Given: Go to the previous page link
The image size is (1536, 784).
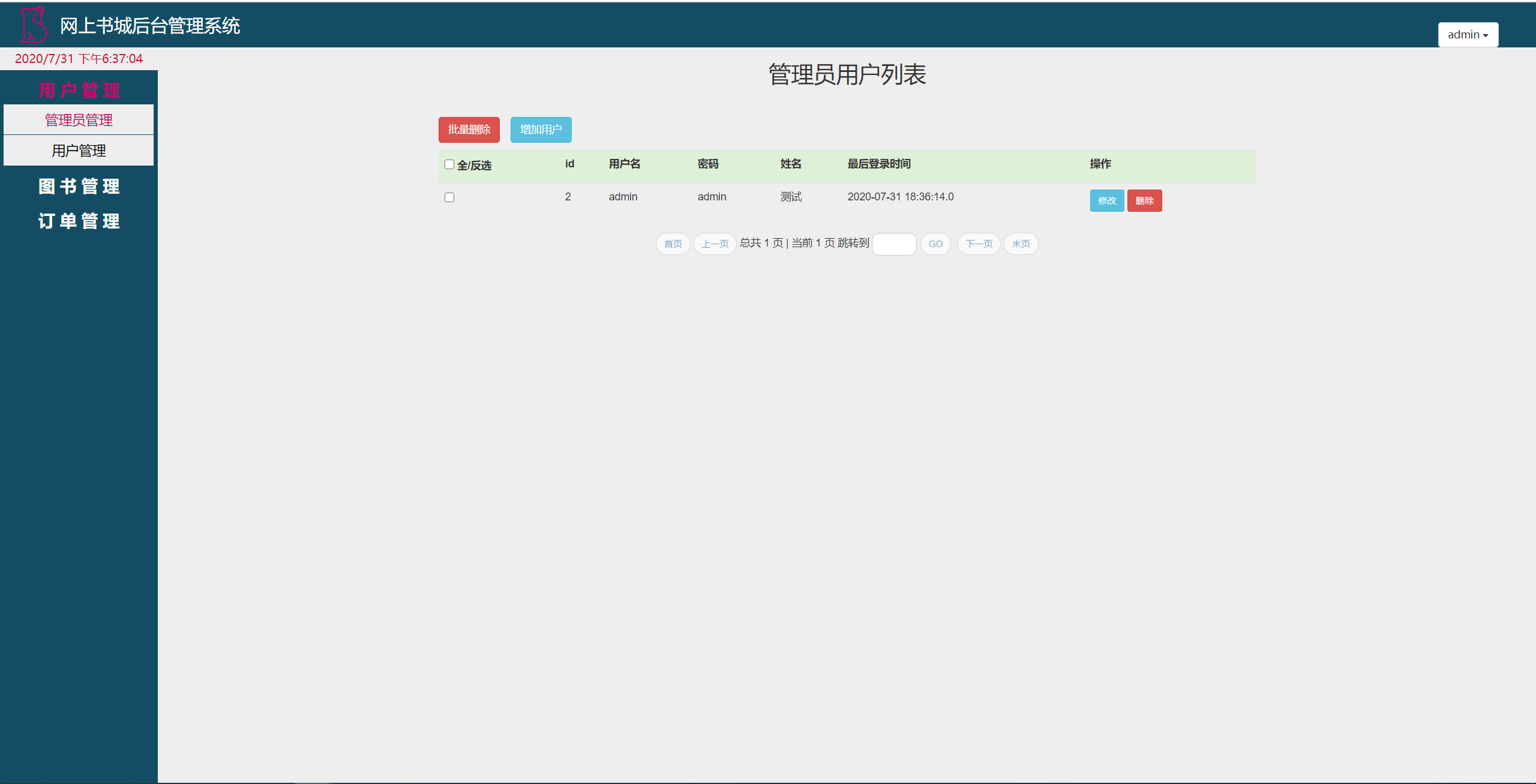Looking at the screenshot, I should coord(715,244).
